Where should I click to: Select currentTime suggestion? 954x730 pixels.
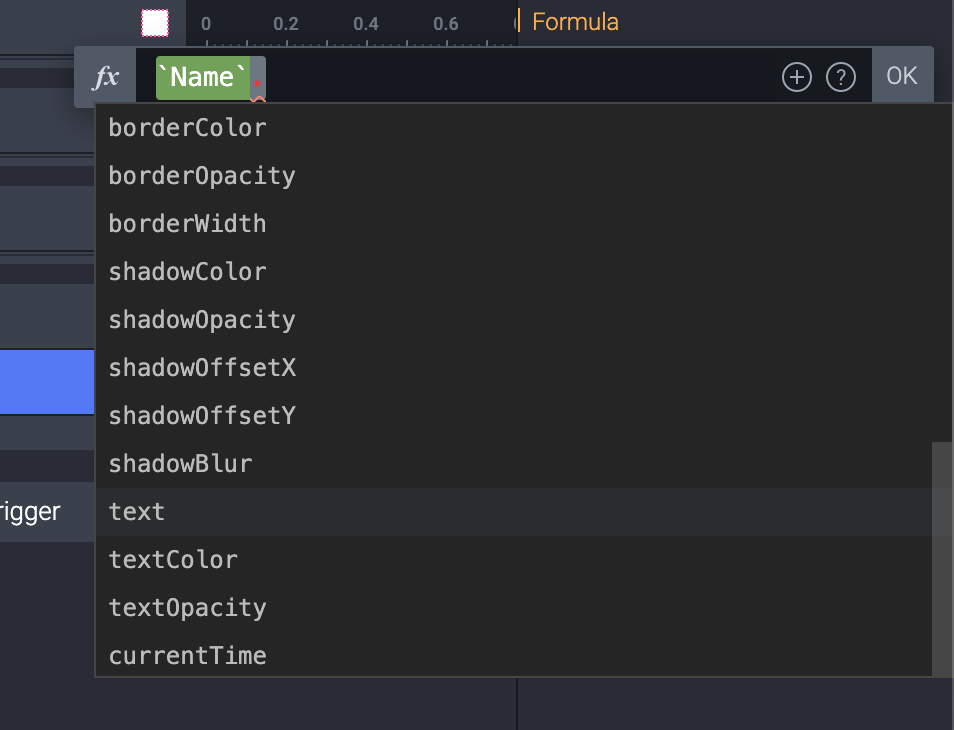coord(187,656)
